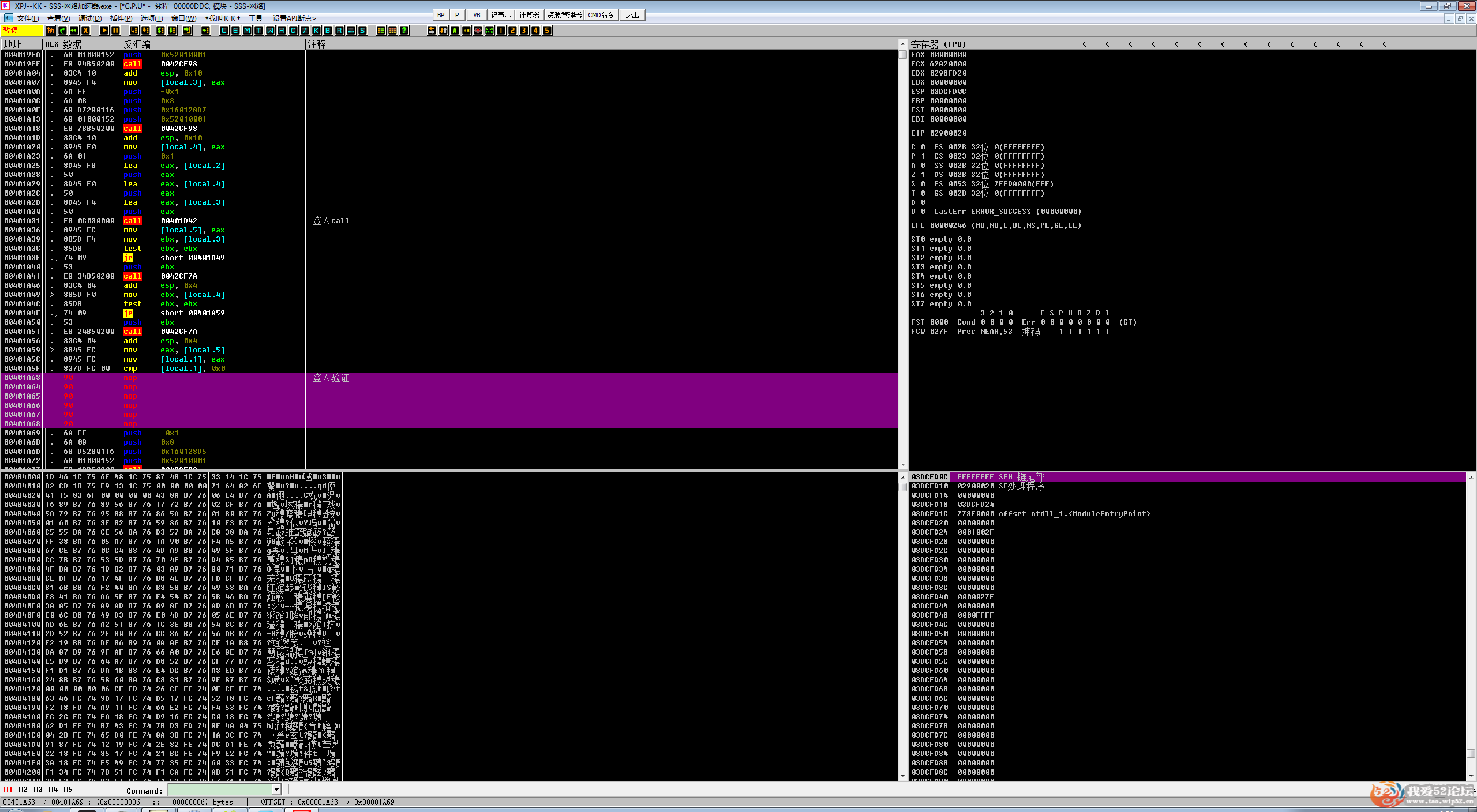Open the 插件(P) plugins menu

[x=121, y=18]
